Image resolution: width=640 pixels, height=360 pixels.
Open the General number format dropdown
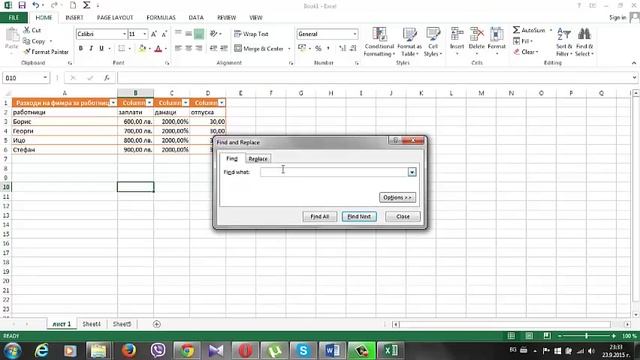coord(355,34)
